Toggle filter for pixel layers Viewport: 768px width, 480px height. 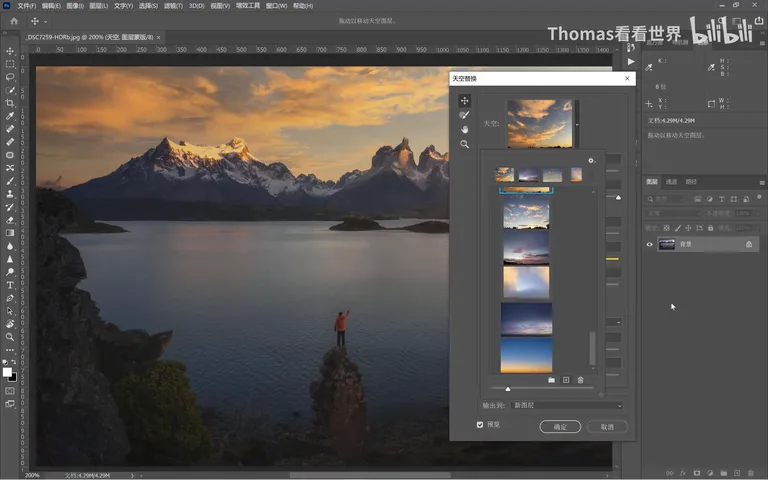[697, 199]
